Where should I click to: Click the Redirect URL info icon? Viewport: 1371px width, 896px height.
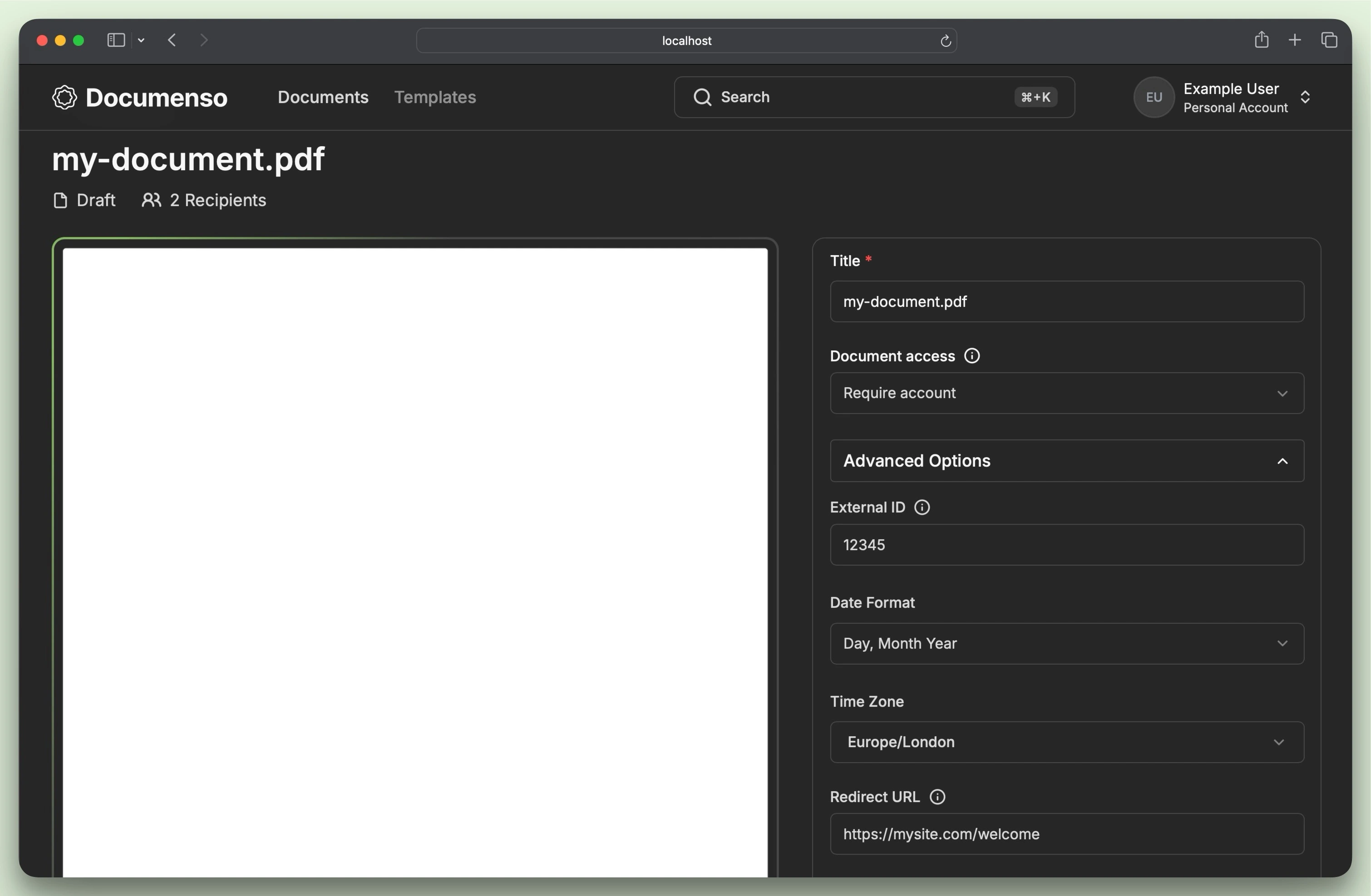[x=937, y=797]
